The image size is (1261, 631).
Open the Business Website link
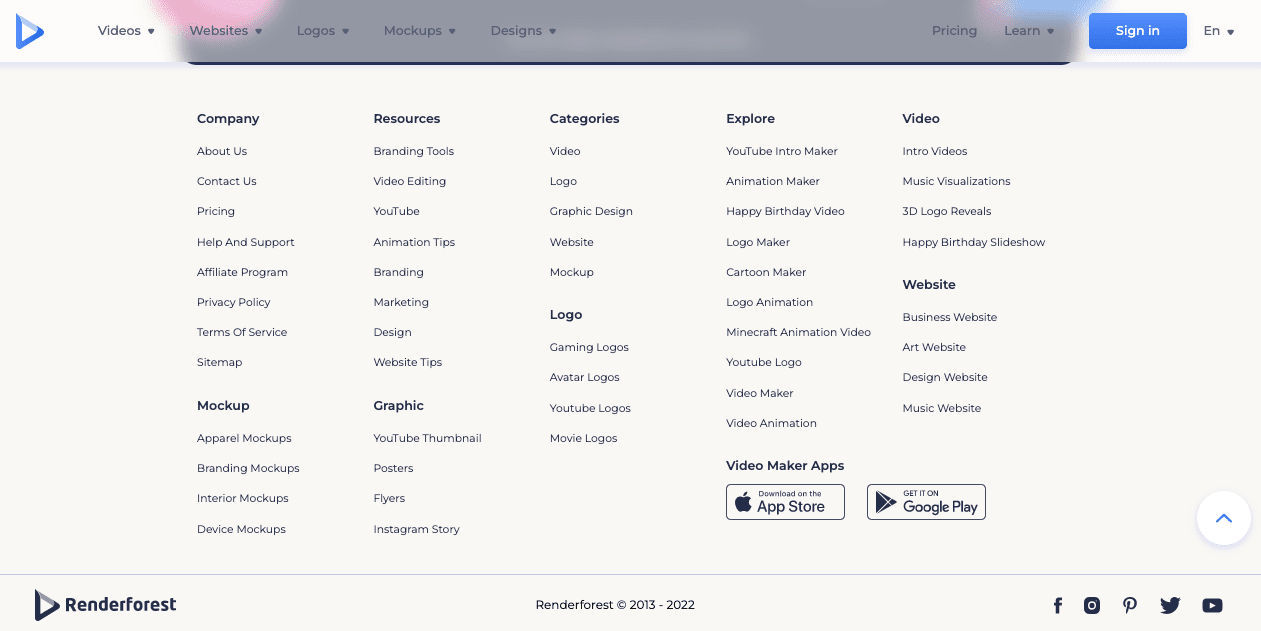(x=950, y=317)
